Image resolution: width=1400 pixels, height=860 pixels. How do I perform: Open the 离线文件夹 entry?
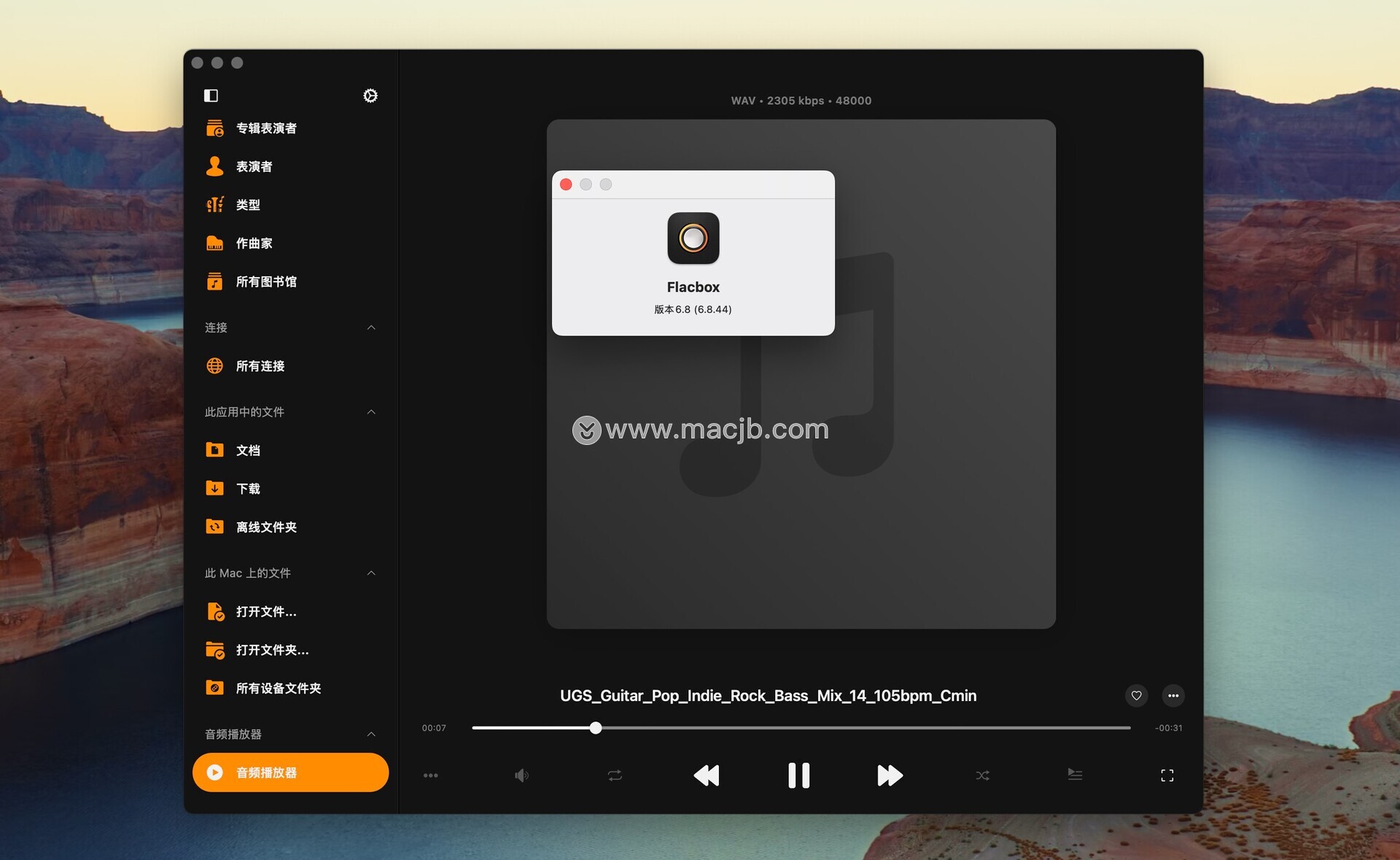[x=290, y=527]
